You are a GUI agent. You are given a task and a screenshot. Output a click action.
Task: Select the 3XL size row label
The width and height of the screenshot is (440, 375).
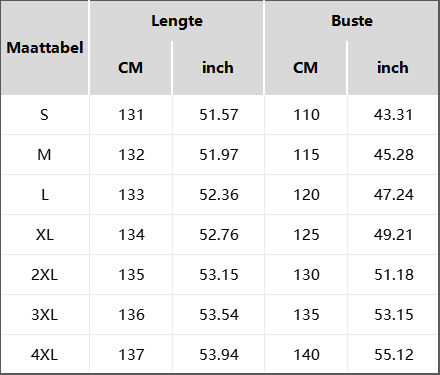[44, 315]
